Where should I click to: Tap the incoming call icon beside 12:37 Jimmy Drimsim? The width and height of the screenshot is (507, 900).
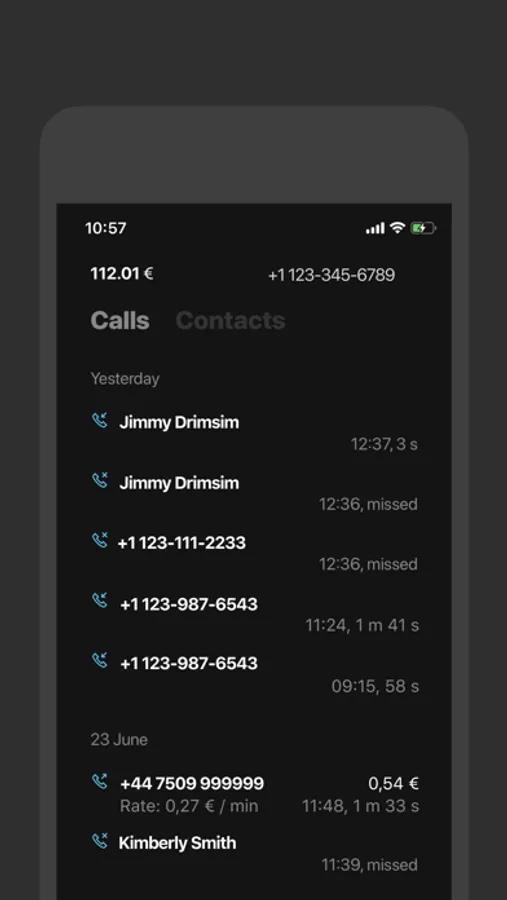(x=100, y=421)
